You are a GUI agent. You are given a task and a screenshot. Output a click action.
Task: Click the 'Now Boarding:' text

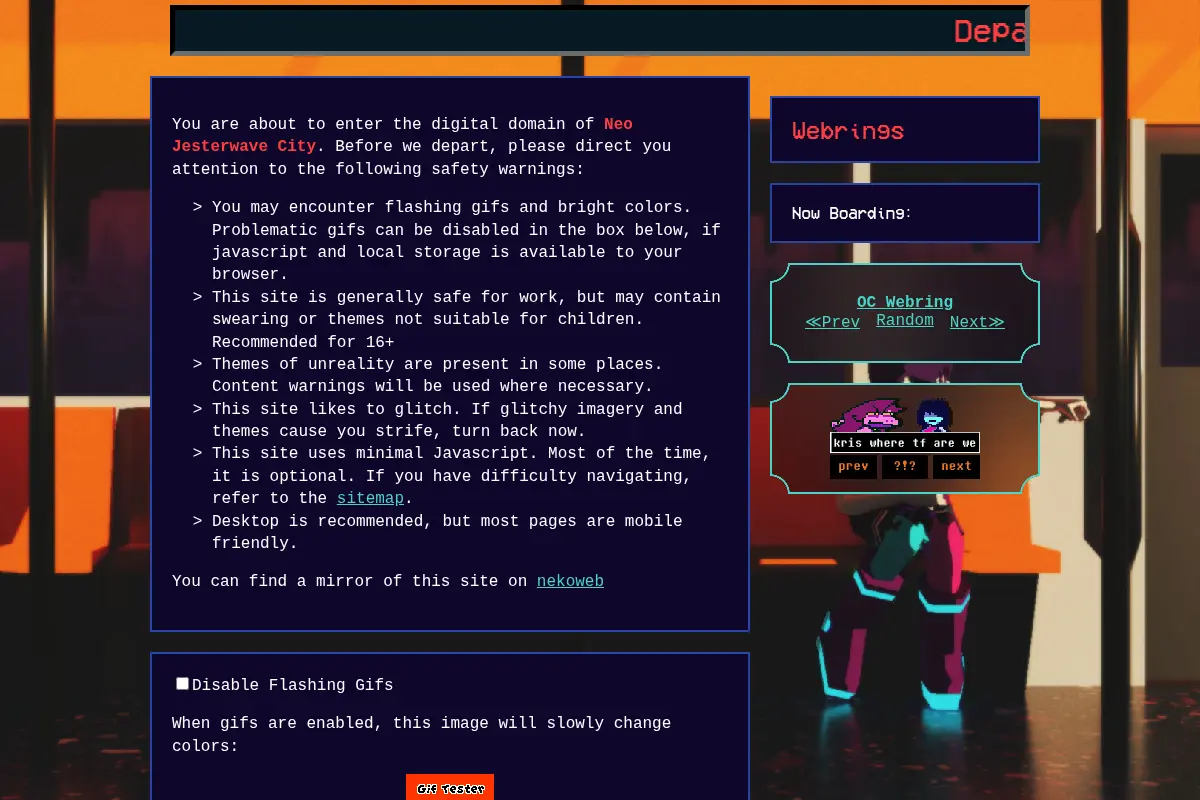tap(852, 213)
